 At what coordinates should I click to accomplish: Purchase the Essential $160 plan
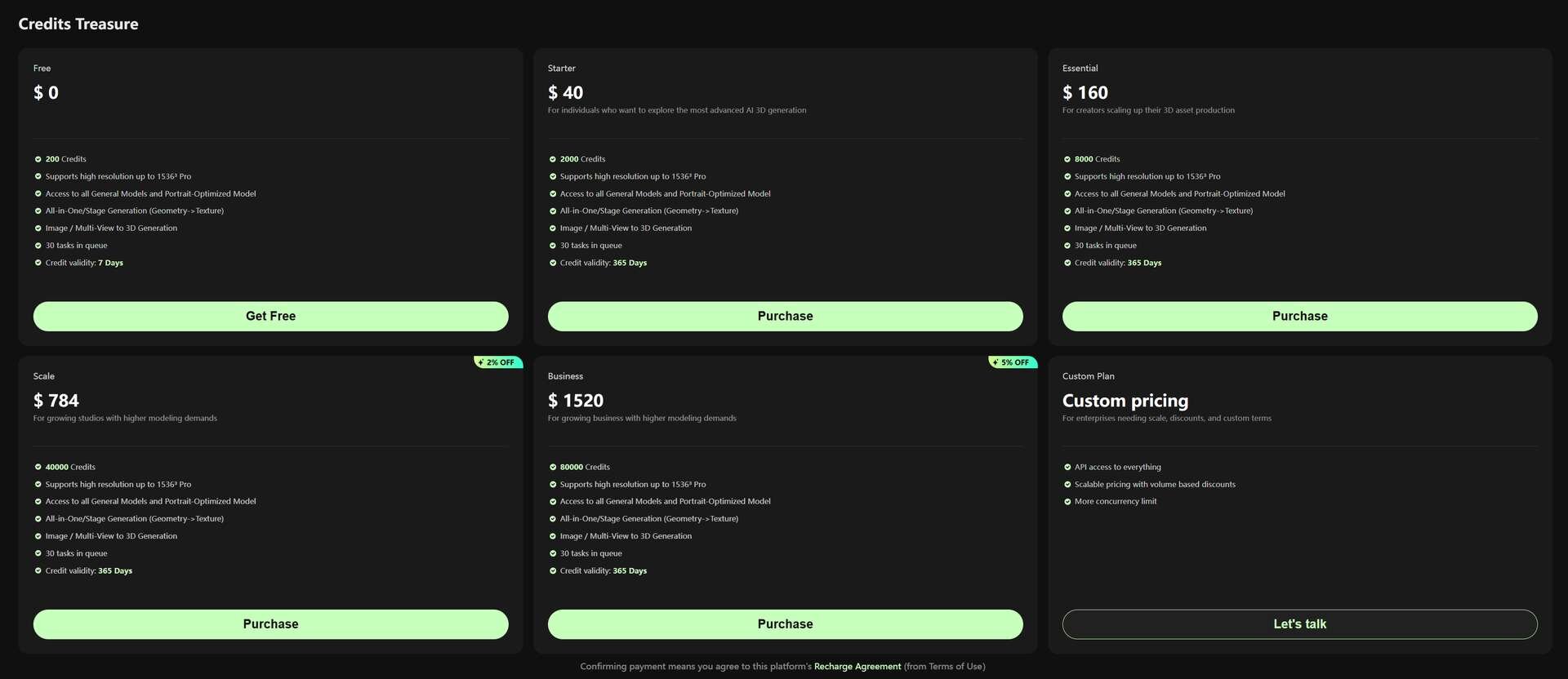coord(1299,317)
